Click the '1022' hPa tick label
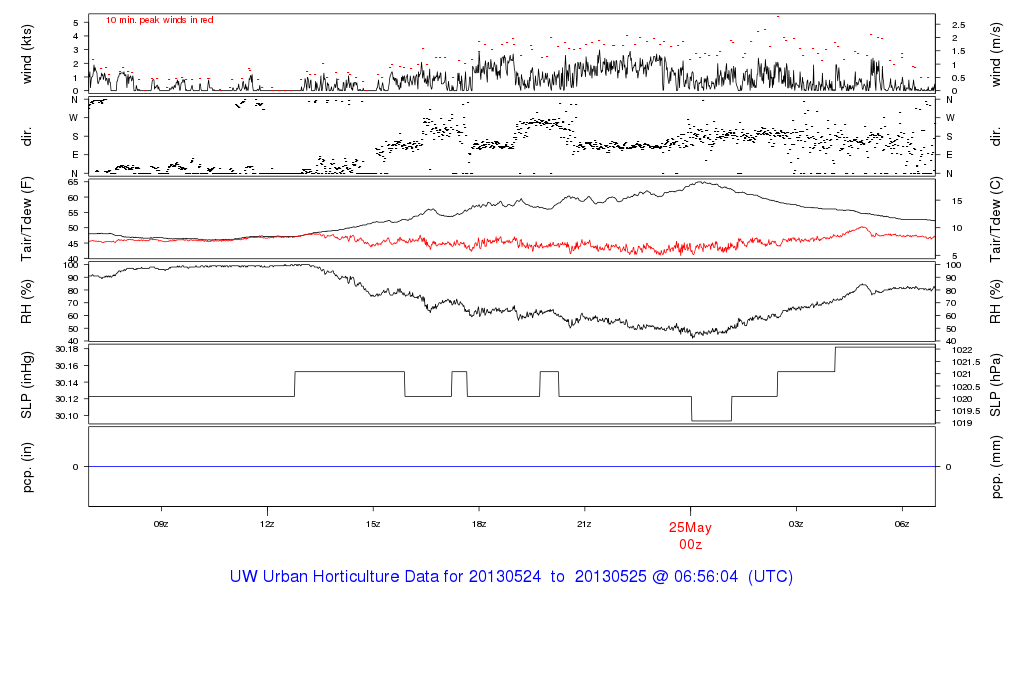 coord(963,350)
